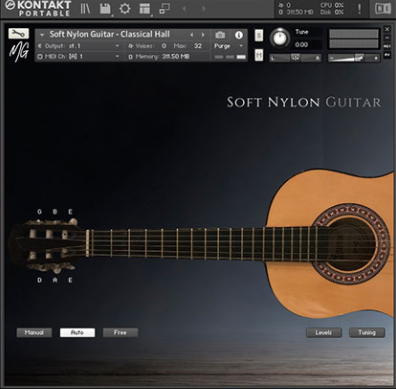Image resolution: width=396 pixels, height=389 pixels.
Task: Open instrument edit mode with wrench
Action: pos(19,33)
